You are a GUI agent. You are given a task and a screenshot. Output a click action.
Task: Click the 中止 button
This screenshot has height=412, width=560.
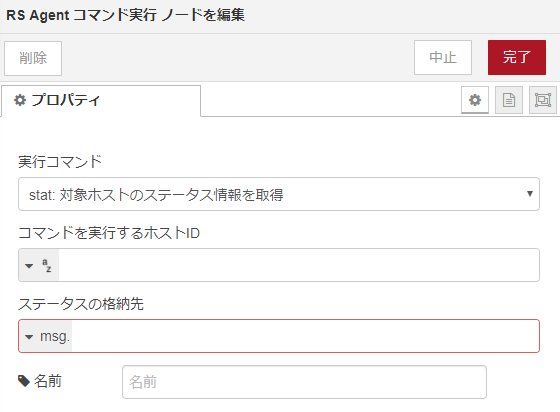443,57
